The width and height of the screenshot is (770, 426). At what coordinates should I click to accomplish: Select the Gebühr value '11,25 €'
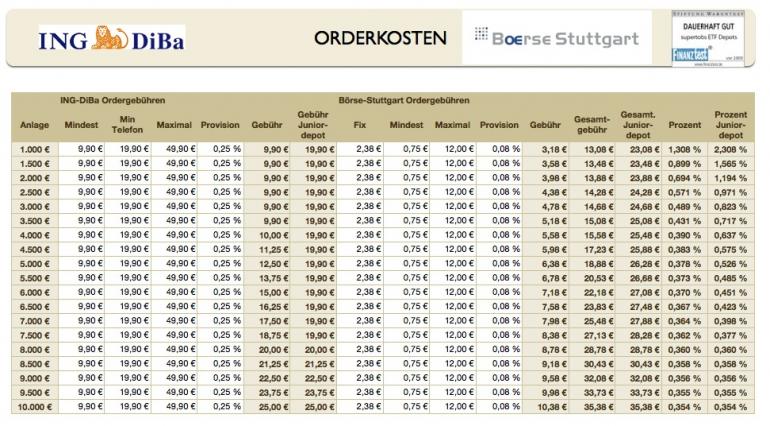pyautogui.click(x=274, y=250)
